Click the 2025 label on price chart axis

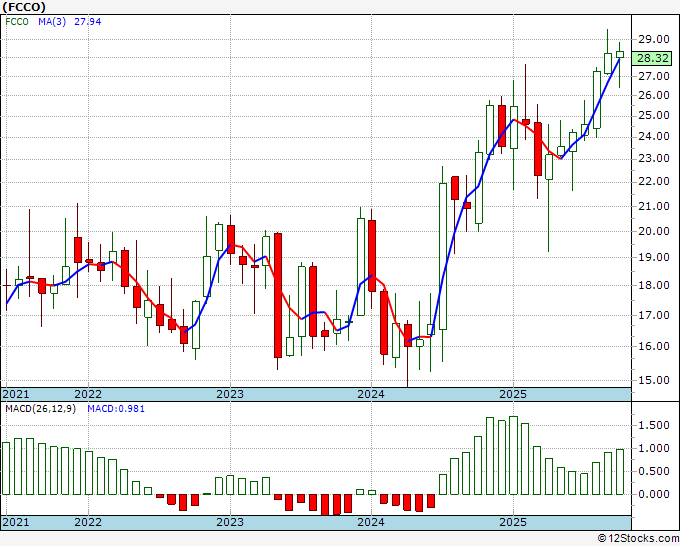tap(513, 394)
